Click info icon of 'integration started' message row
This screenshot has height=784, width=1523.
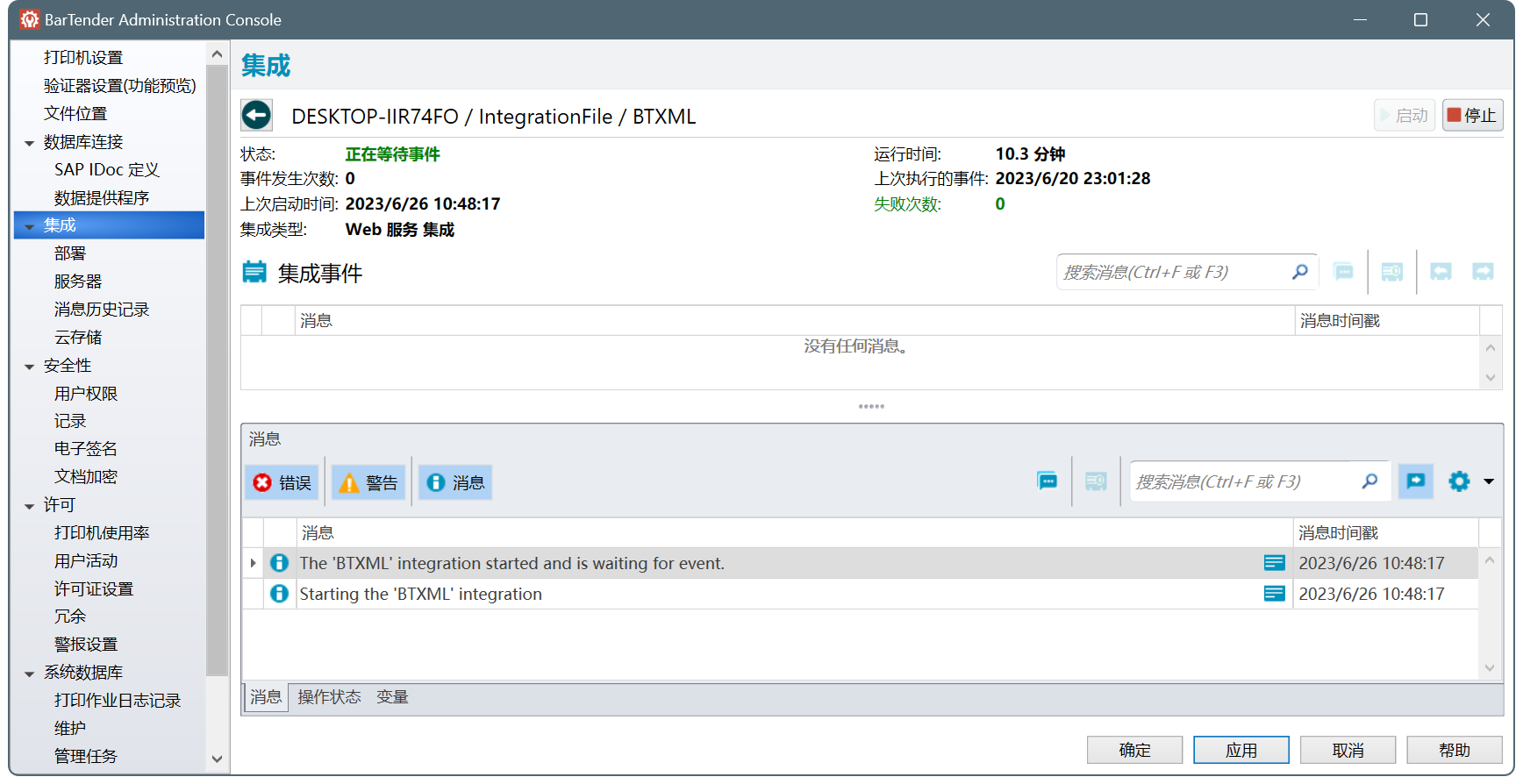[x=279, y=563]
